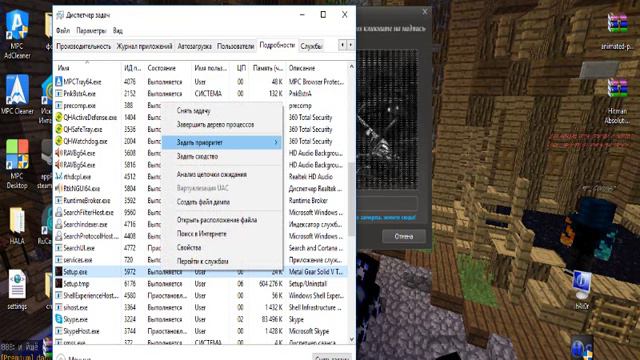This screenshot has width=640, height=360.
Task: Open the Файл menu
Action: click(x=63, y=31)
